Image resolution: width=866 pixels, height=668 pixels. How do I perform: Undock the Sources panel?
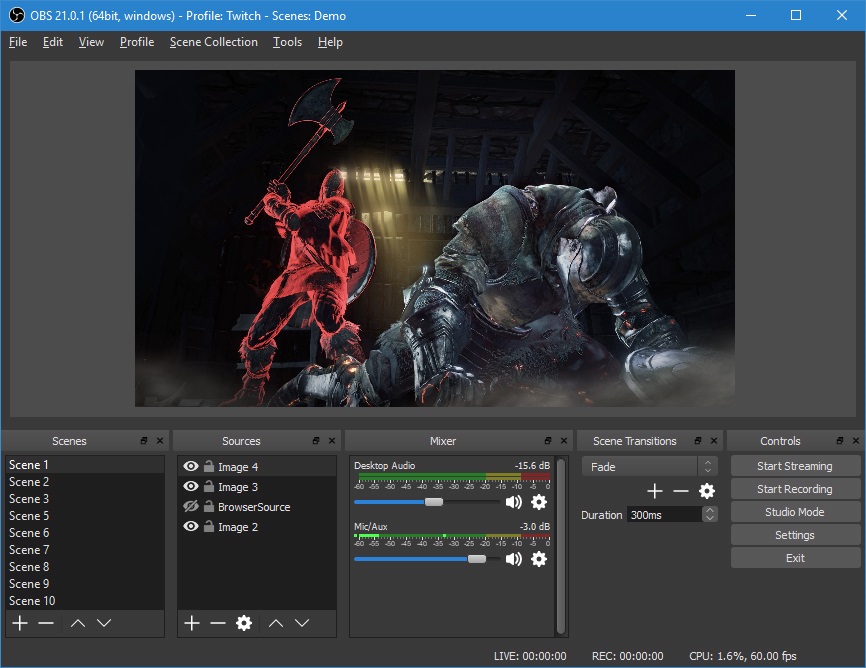(315, 440)
